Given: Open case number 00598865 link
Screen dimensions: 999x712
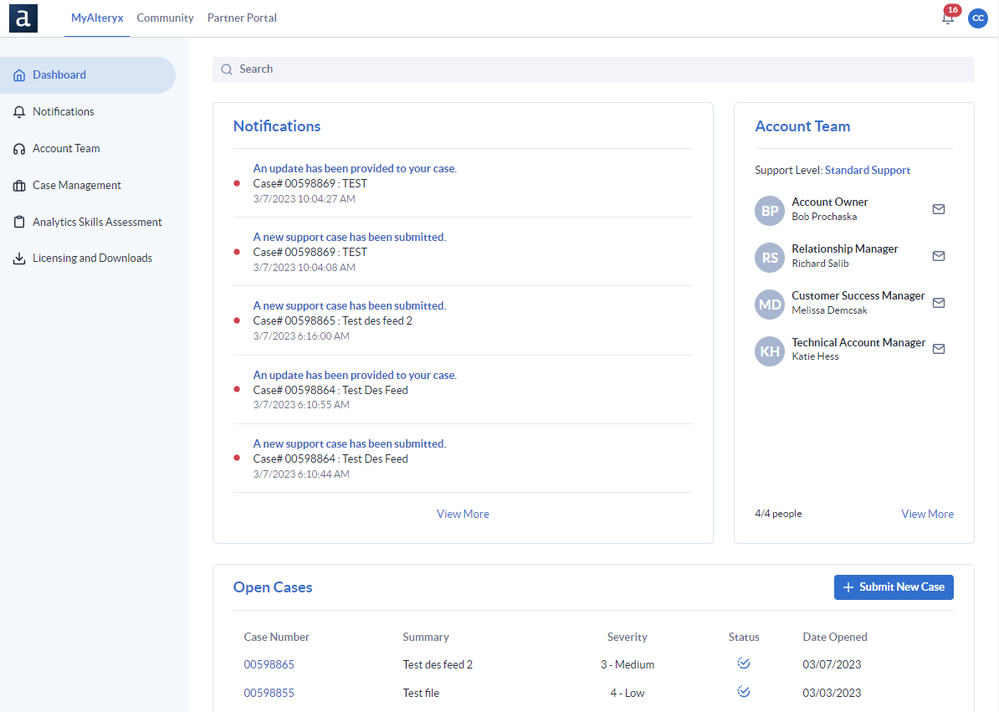Looking at the screenshot, I should 269,664.
